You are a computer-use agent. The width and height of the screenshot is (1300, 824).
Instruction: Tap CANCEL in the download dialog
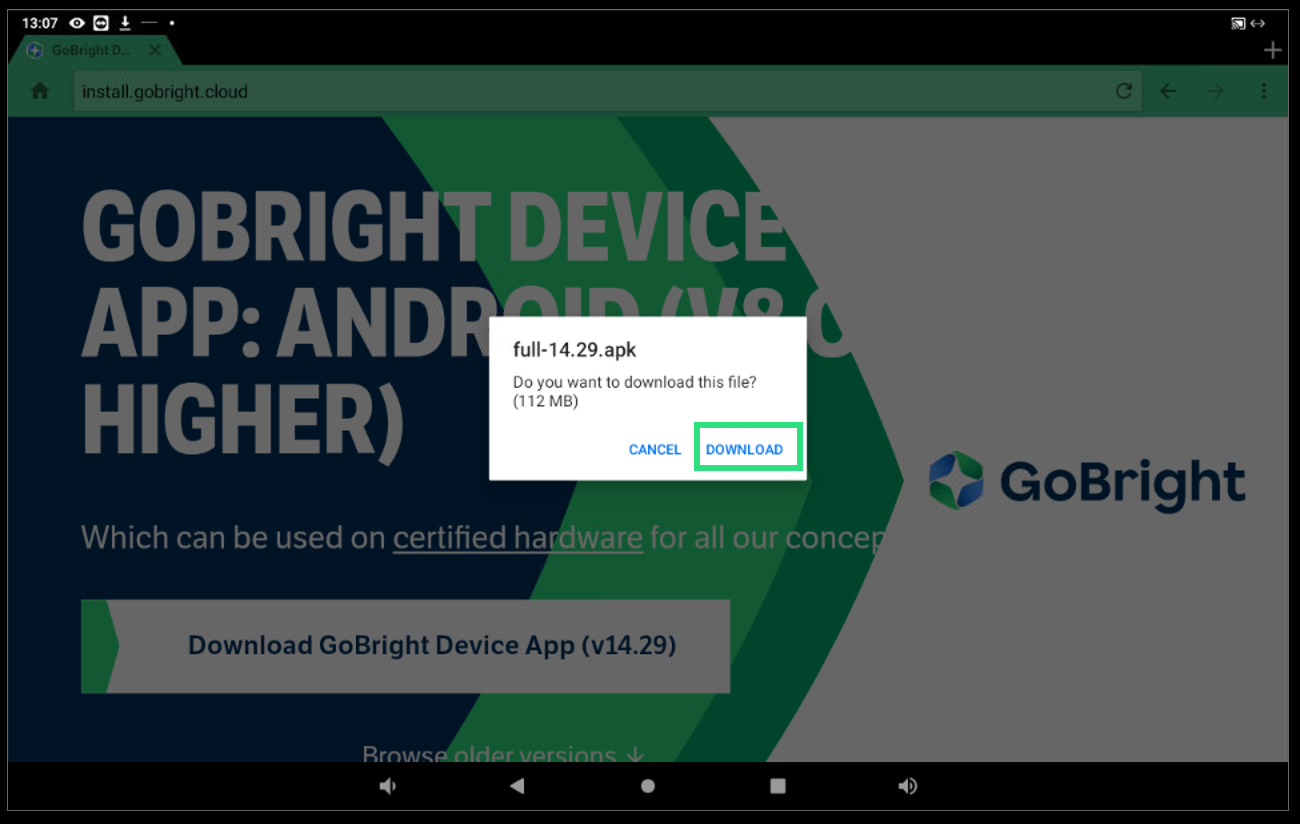654,450
